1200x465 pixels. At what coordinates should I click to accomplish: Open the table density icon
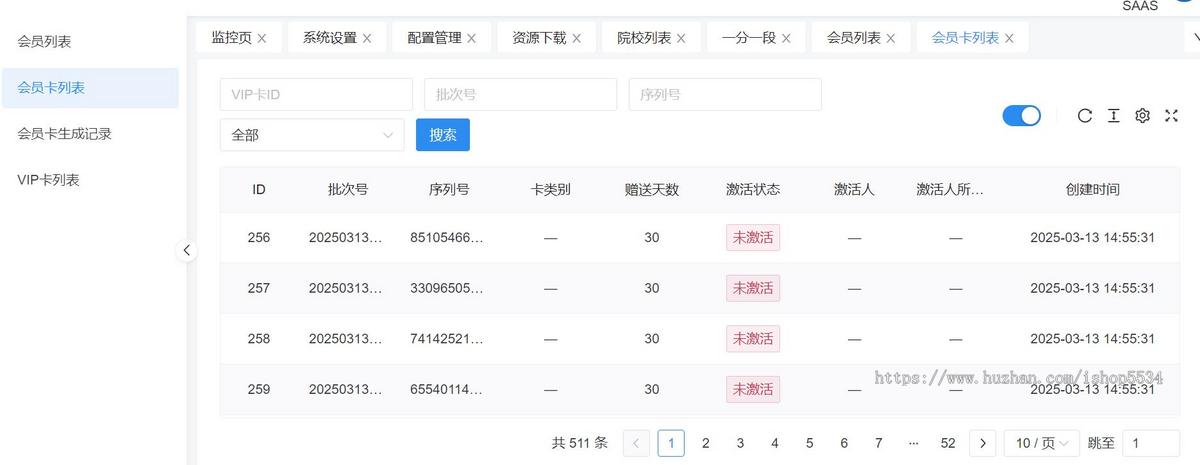(1113, 116)
